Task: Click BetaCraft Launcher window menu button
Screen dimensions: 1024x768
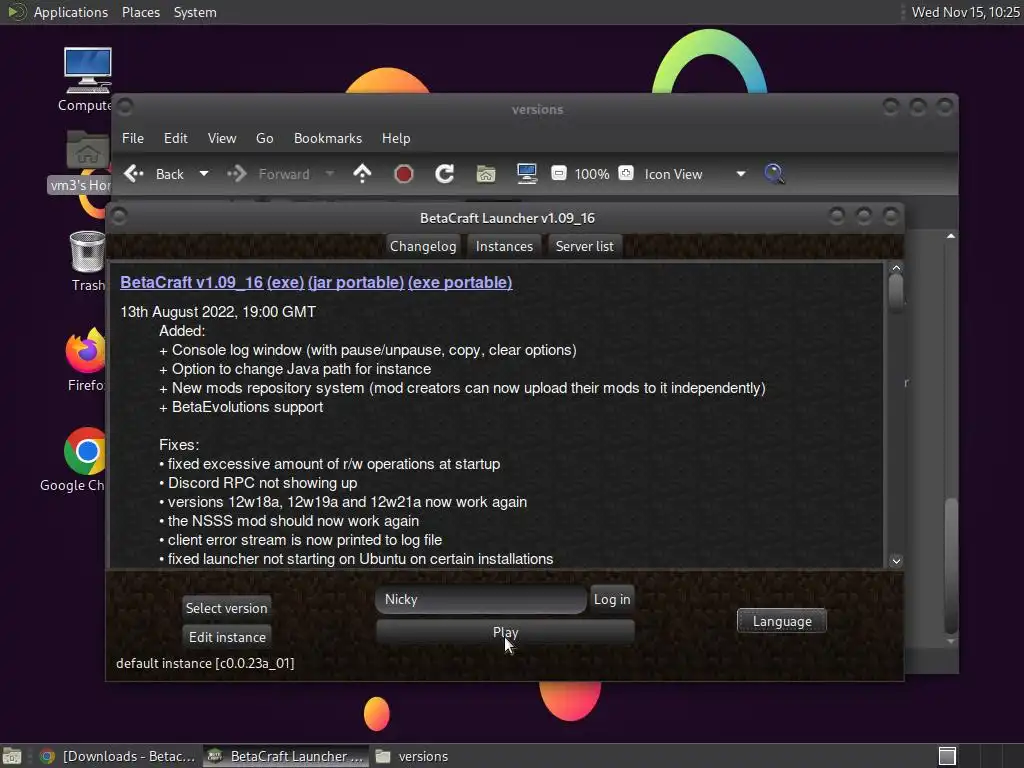Action: click(120, 217)
